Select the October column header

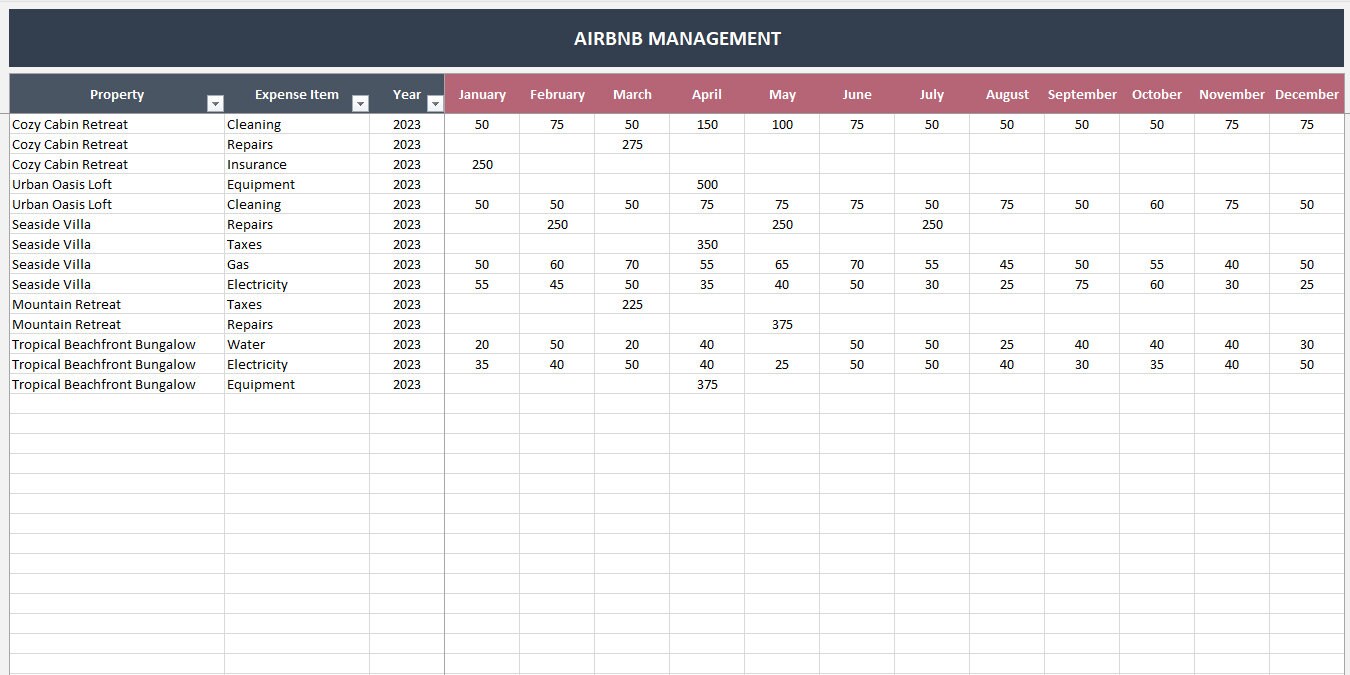point(1157,94)
